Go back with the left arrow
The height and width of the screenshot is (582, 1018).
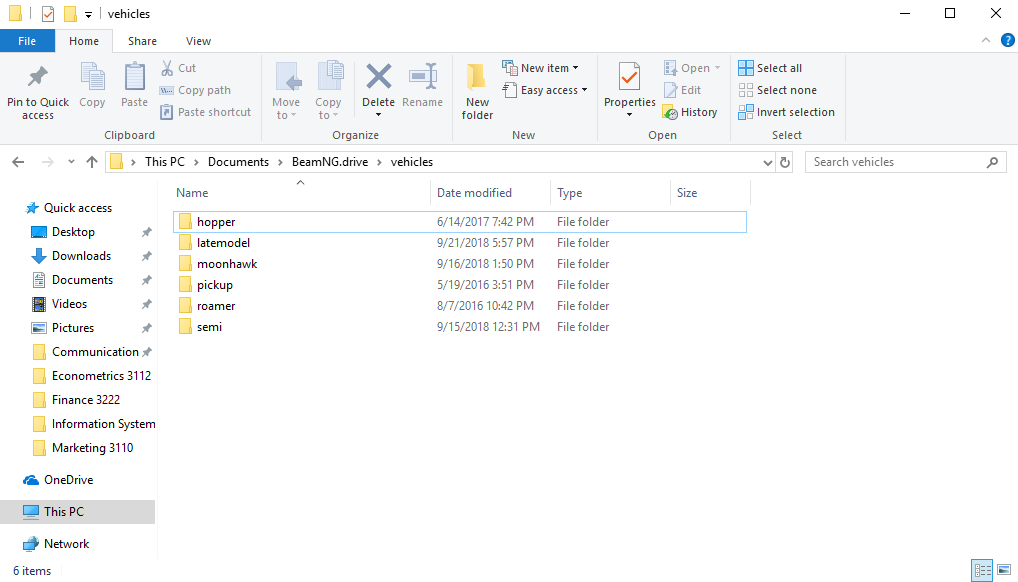point(18,162)
